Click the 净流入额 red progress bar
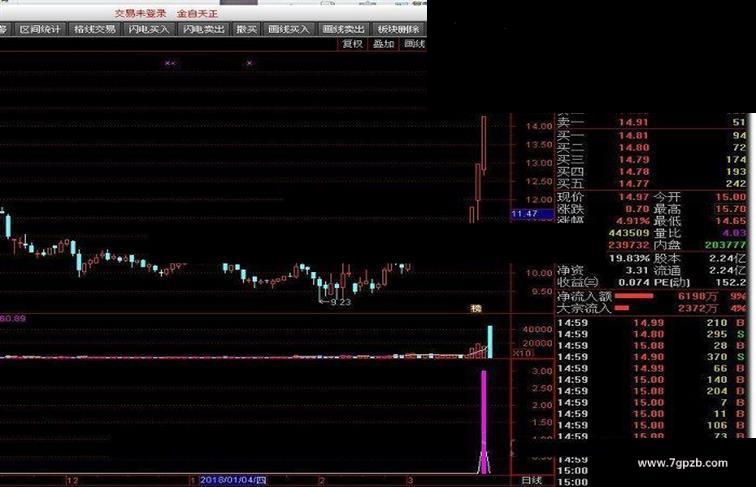756x487 pixels. pos(634,296)
